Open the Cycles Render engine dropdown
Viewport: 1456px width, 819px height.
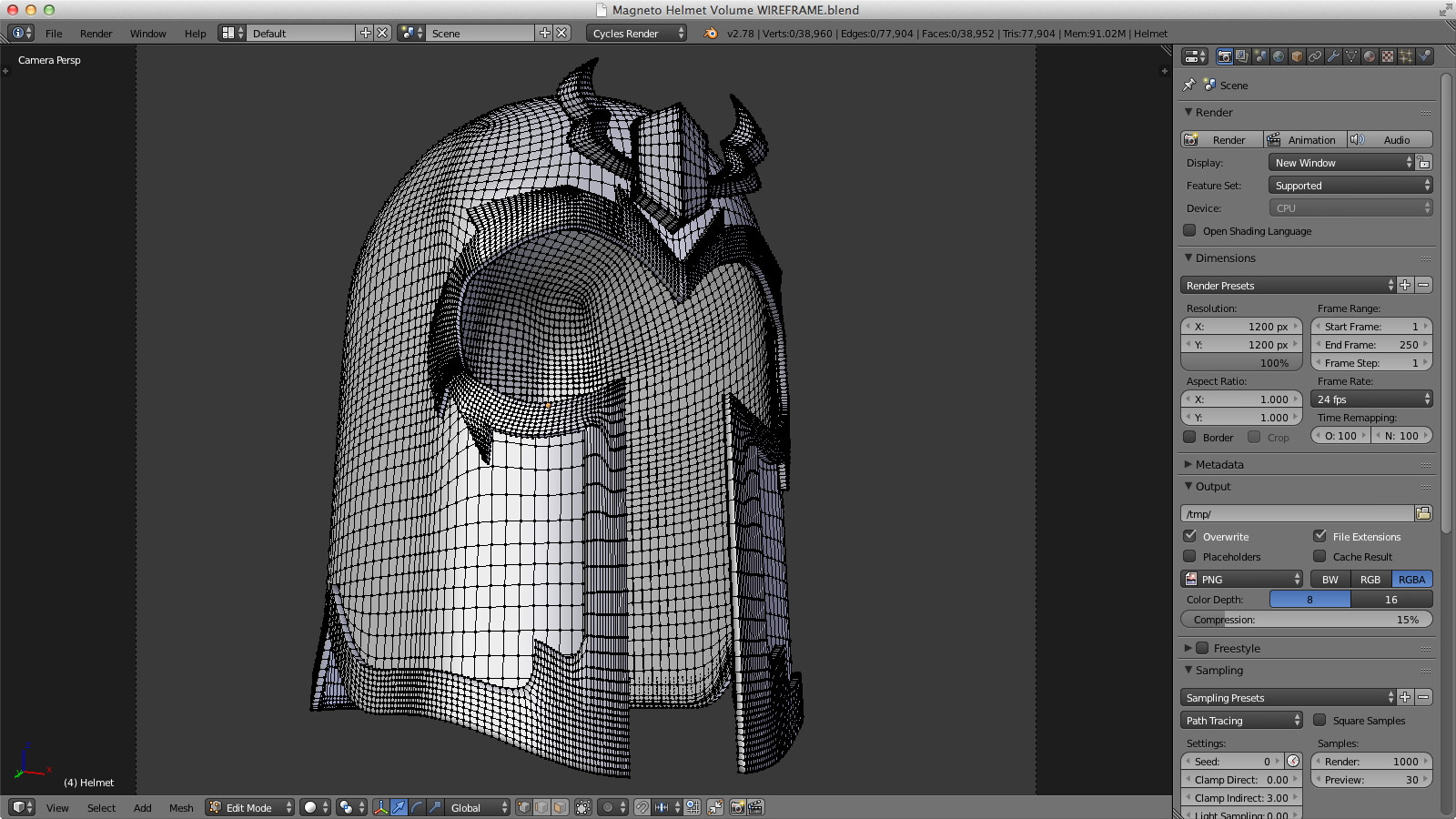(x=637, y=33)
